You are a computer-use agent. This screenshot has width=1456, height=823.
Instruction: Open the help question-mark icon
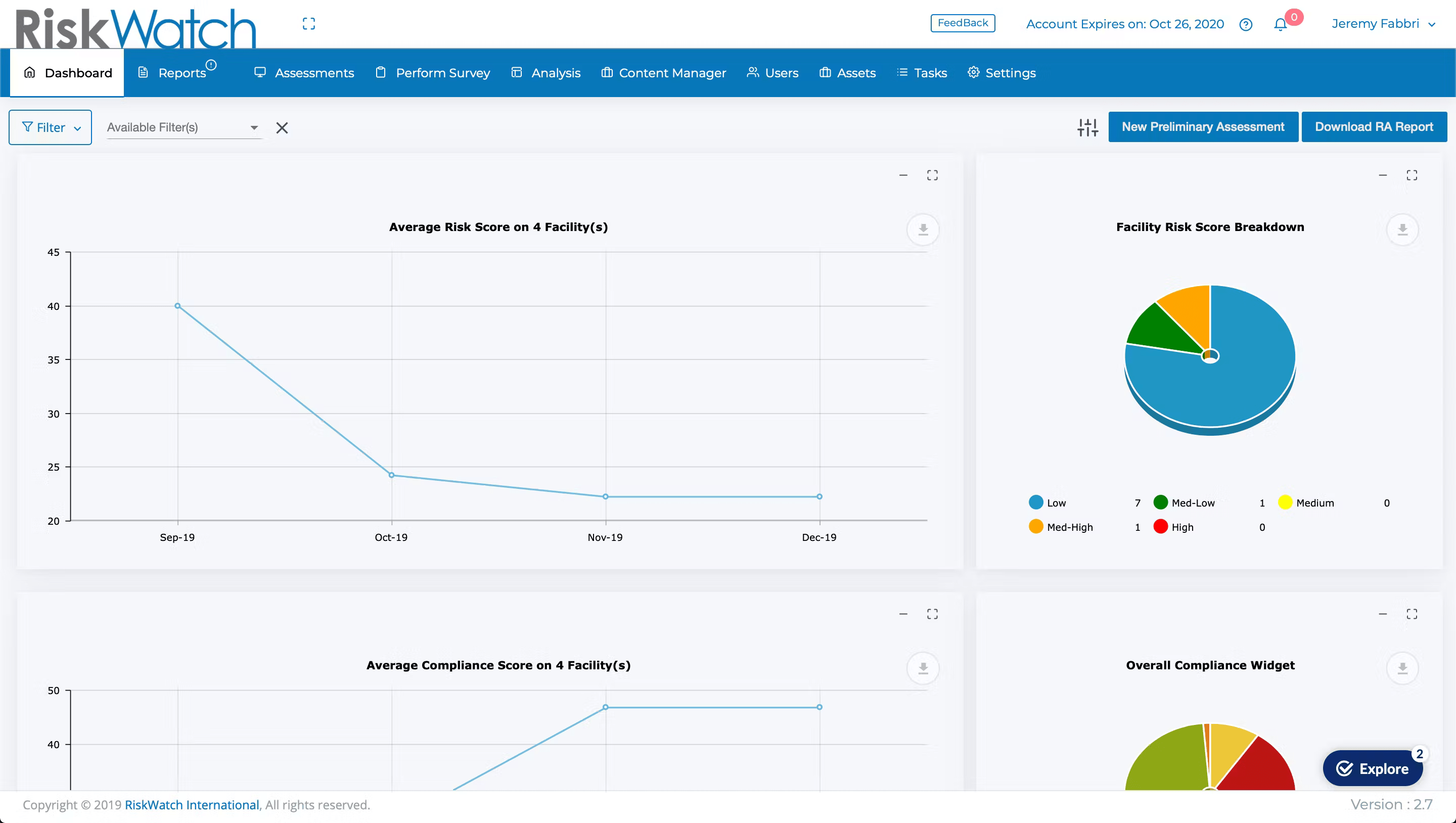1246,25
